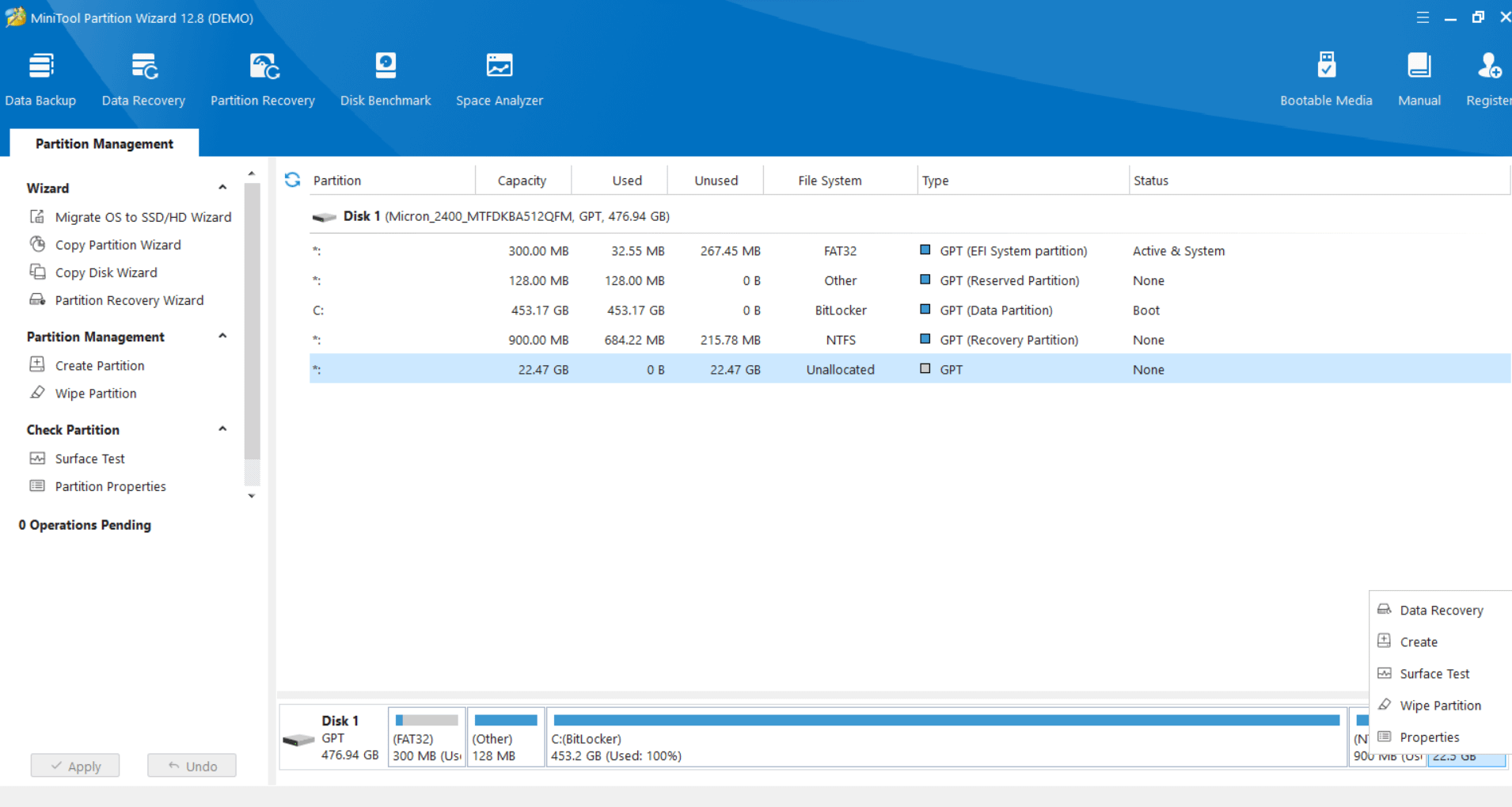Sort by the Used column header
Image resolution: width=1512 pixels, height=807 pixels.
click(619, 181)
